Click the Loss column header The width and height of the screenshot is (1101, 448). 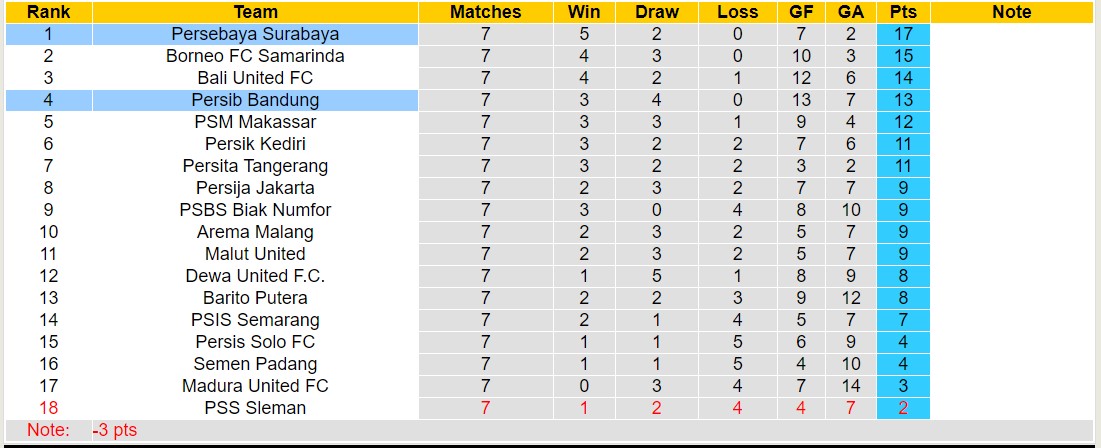737,12
